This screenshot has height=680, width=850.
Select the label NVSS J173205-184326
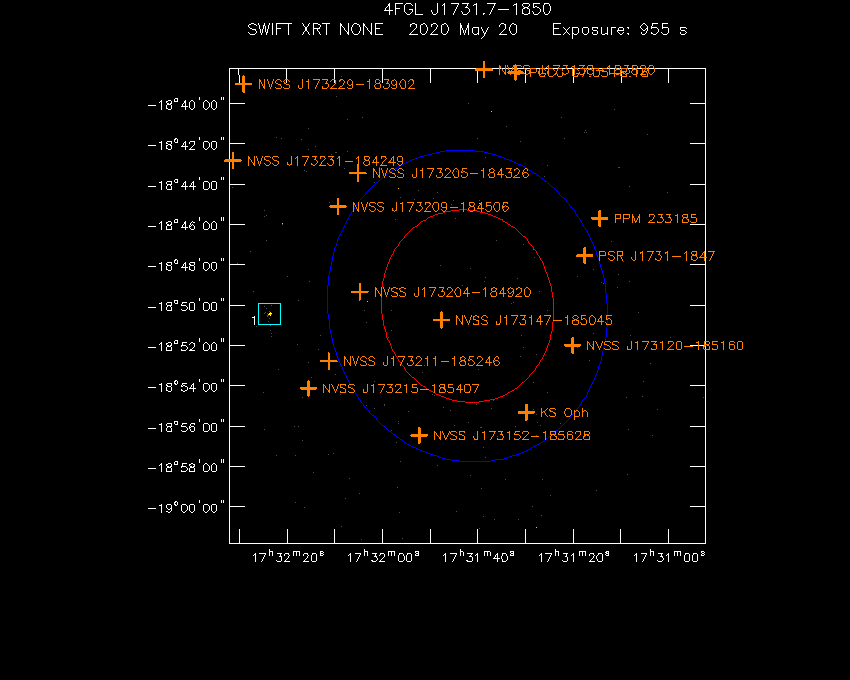(x=450, y=174)
